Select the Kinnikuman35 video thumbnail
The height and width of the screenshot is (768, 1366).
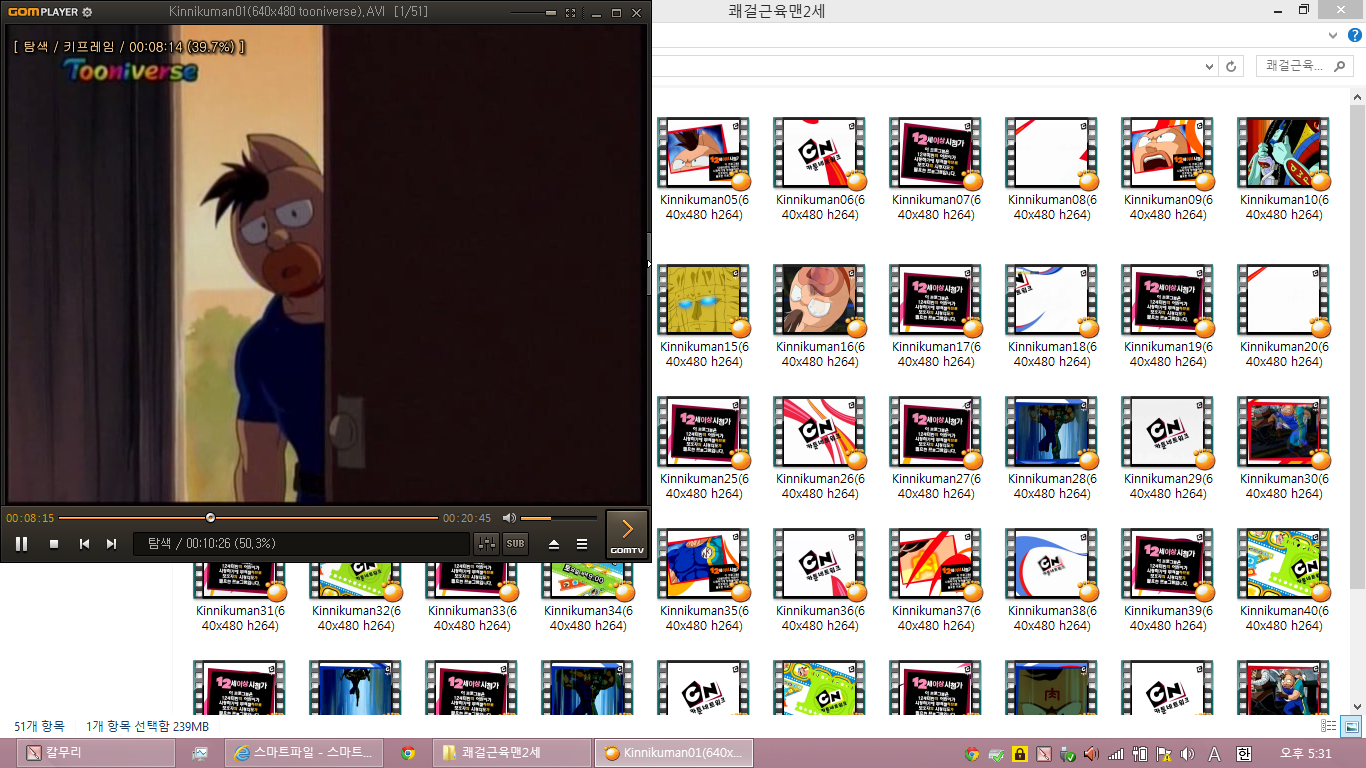(703, 564)
